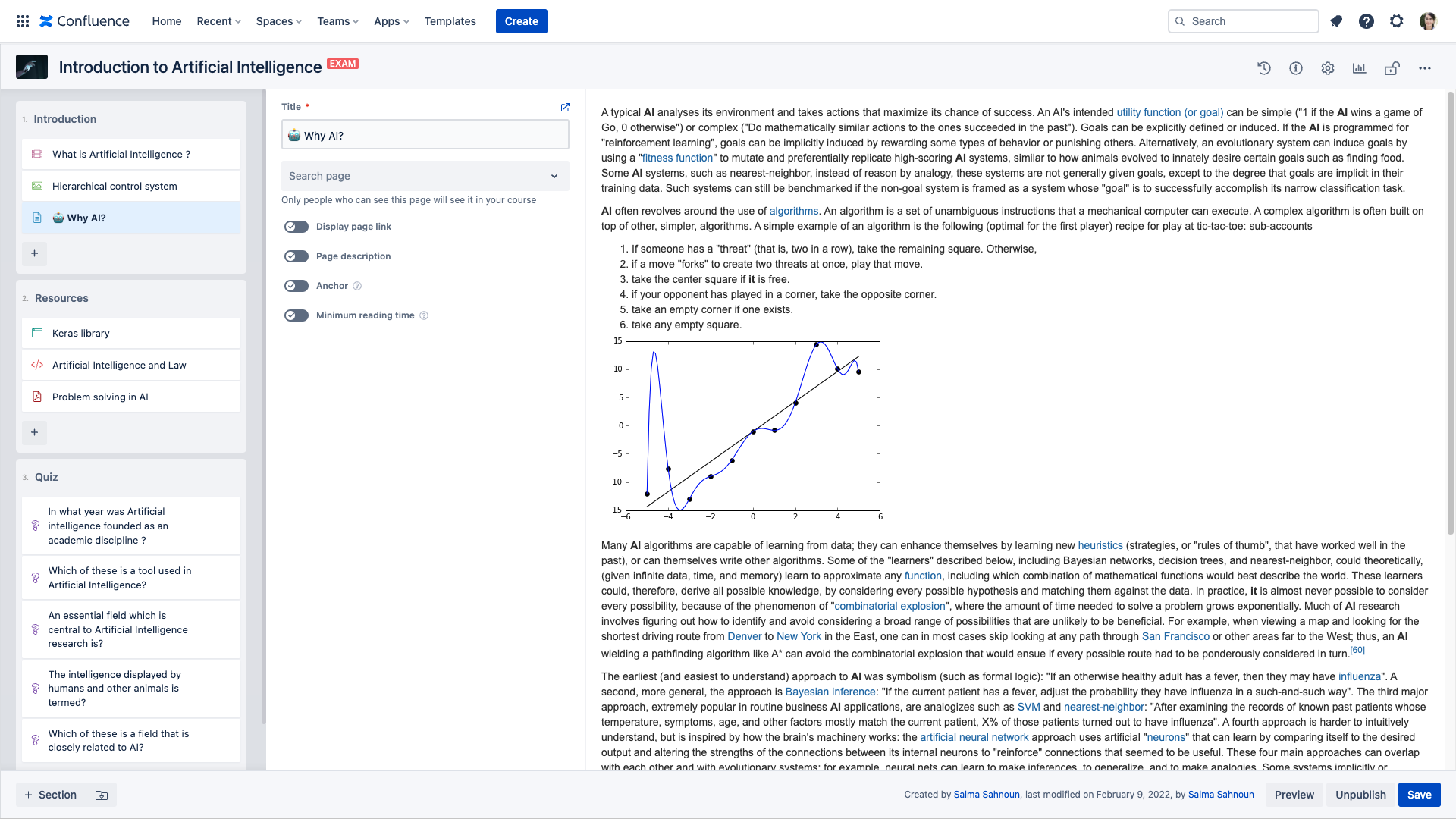Screen dimensions: 1456x819
Task: Click the Unpublish button
Action: [1360, 795]
